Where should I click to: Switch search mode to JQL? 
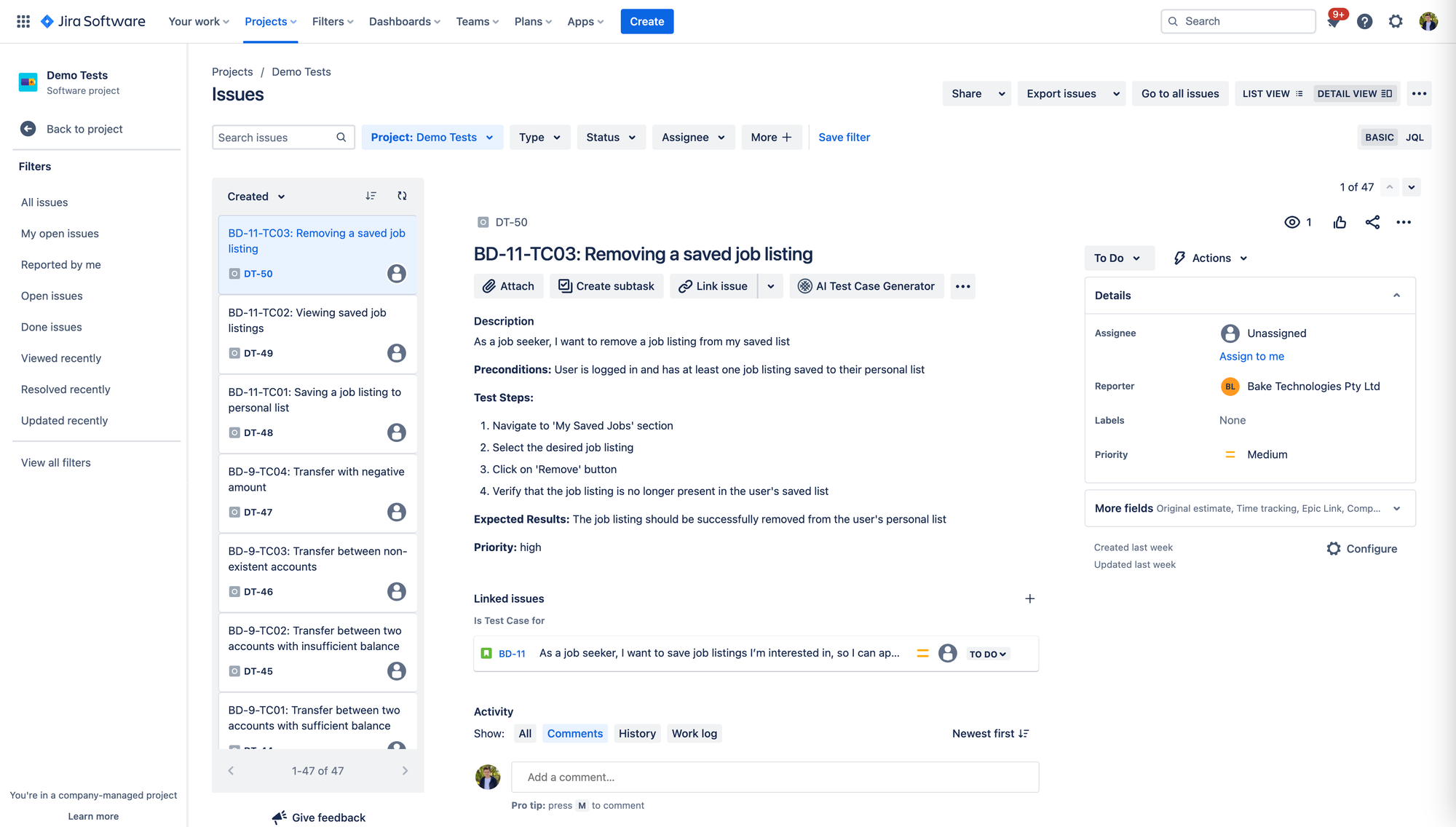[x=1415, y=138]
